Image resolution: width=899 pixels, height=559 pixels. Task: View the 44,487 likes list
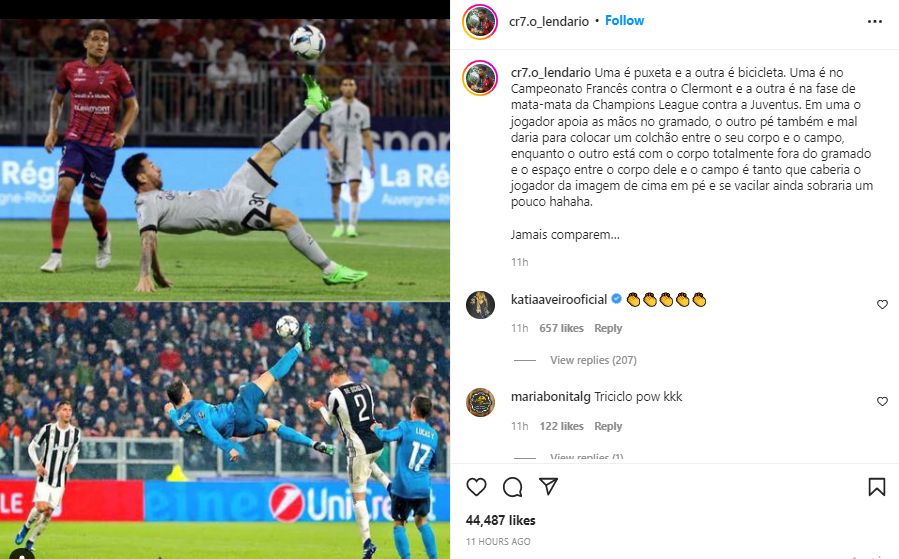click(501, 520)
